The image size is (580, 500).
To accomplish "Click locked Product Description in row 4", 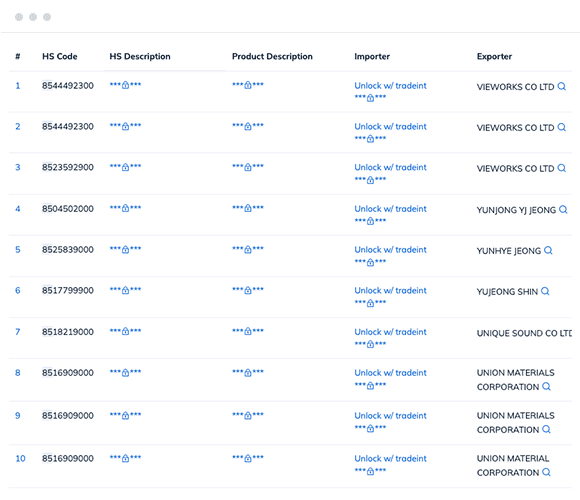I will [248, 208].
